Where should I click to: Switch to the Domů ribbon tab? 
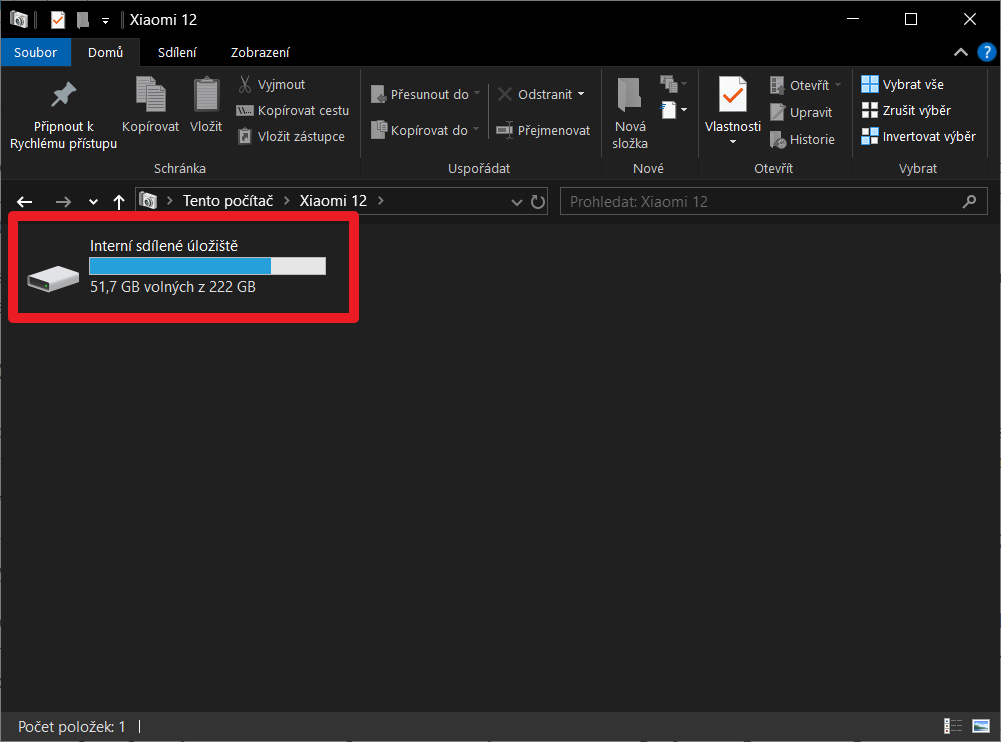(x=105, y=52)
